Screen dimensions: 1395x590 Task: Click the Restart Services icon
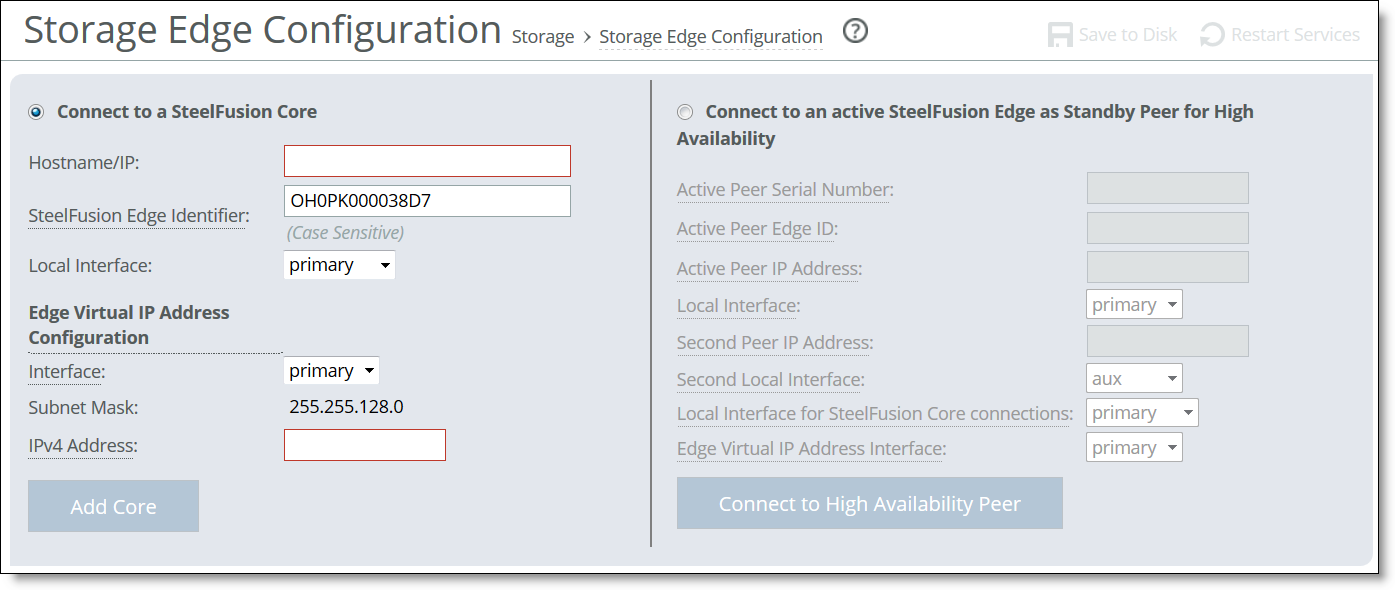coord(1212,33)
